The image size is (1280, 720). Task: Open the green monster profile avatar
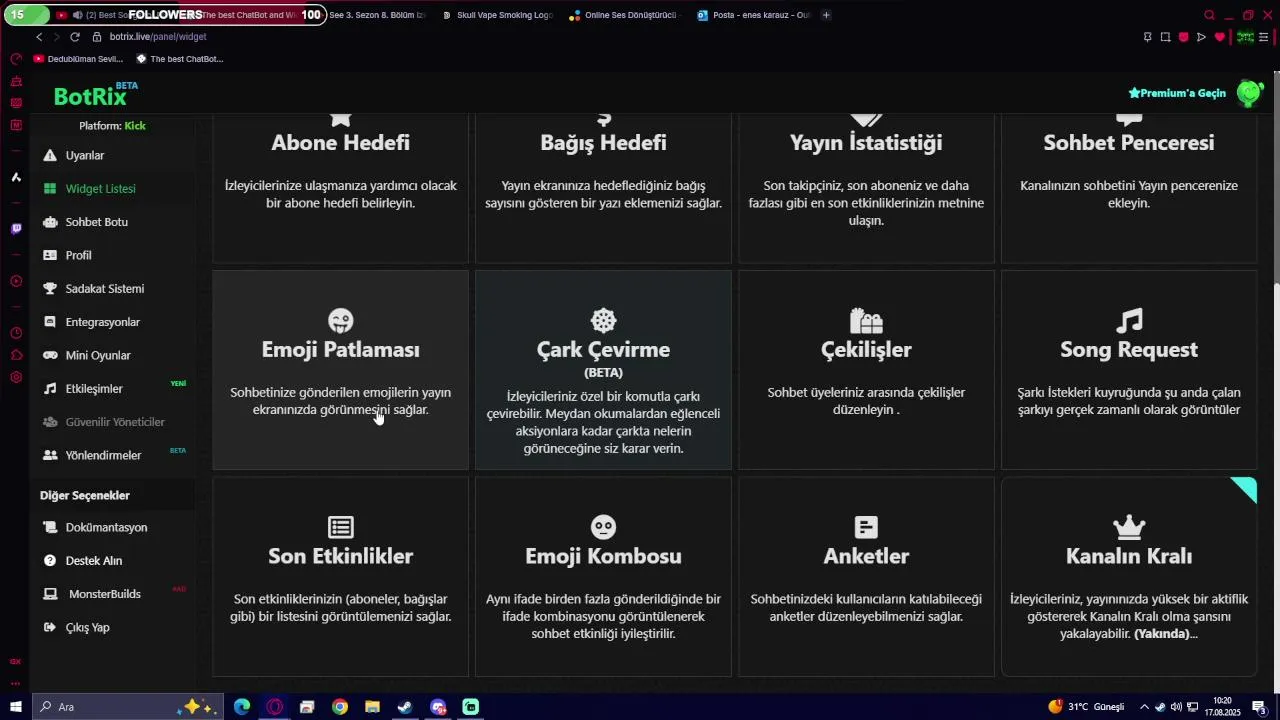[x=1250, y=93]
